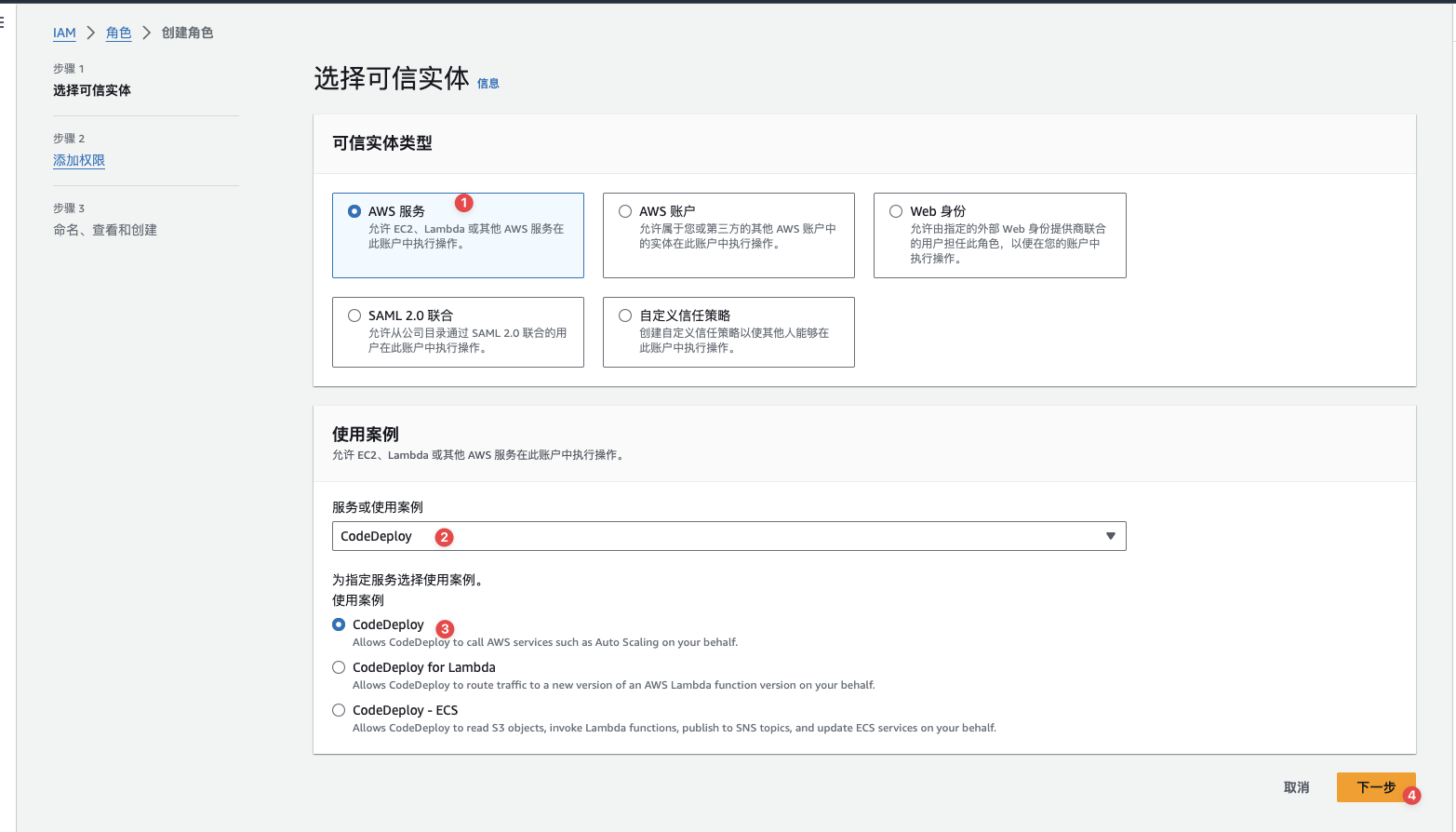The image size is (1456, 832).
Task: Click the 添加权限 step link
Action: click(x=79, y=160)
